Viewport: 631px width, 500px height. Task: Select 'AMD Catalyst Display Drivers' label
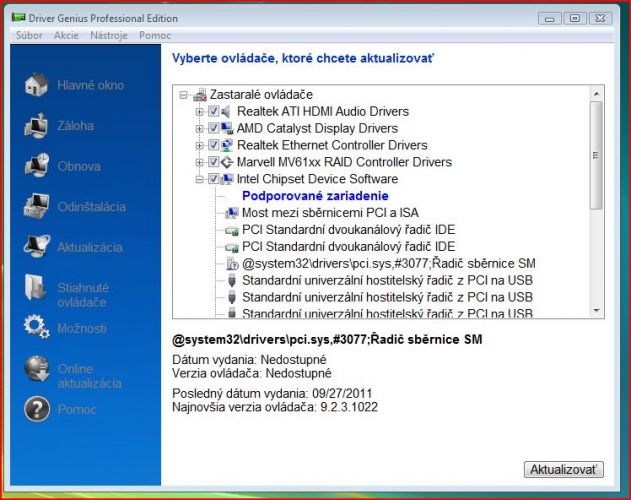click(317, 128)
